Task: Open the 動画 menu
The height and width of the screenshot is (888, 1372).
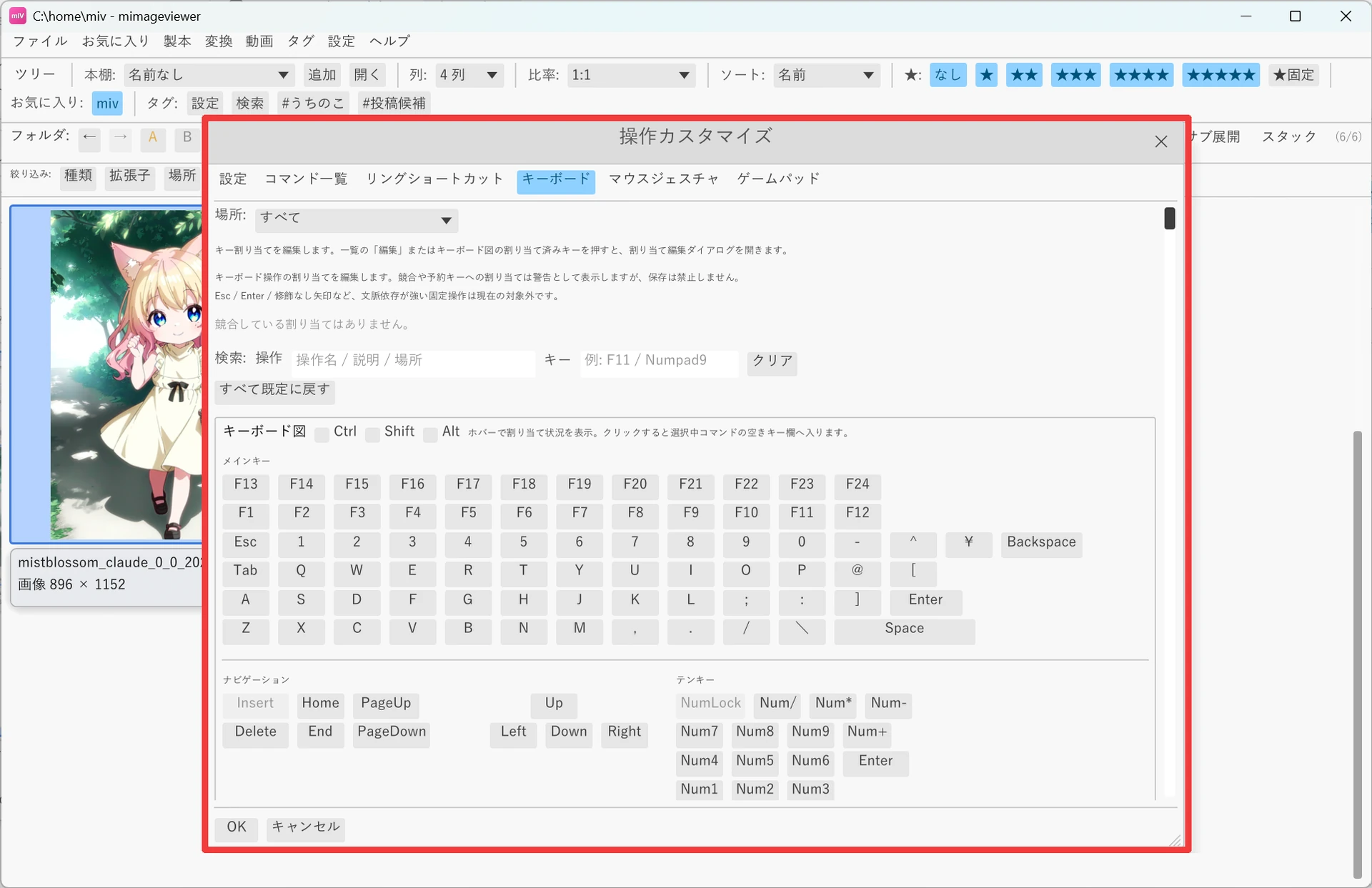Action: point(259,41)
